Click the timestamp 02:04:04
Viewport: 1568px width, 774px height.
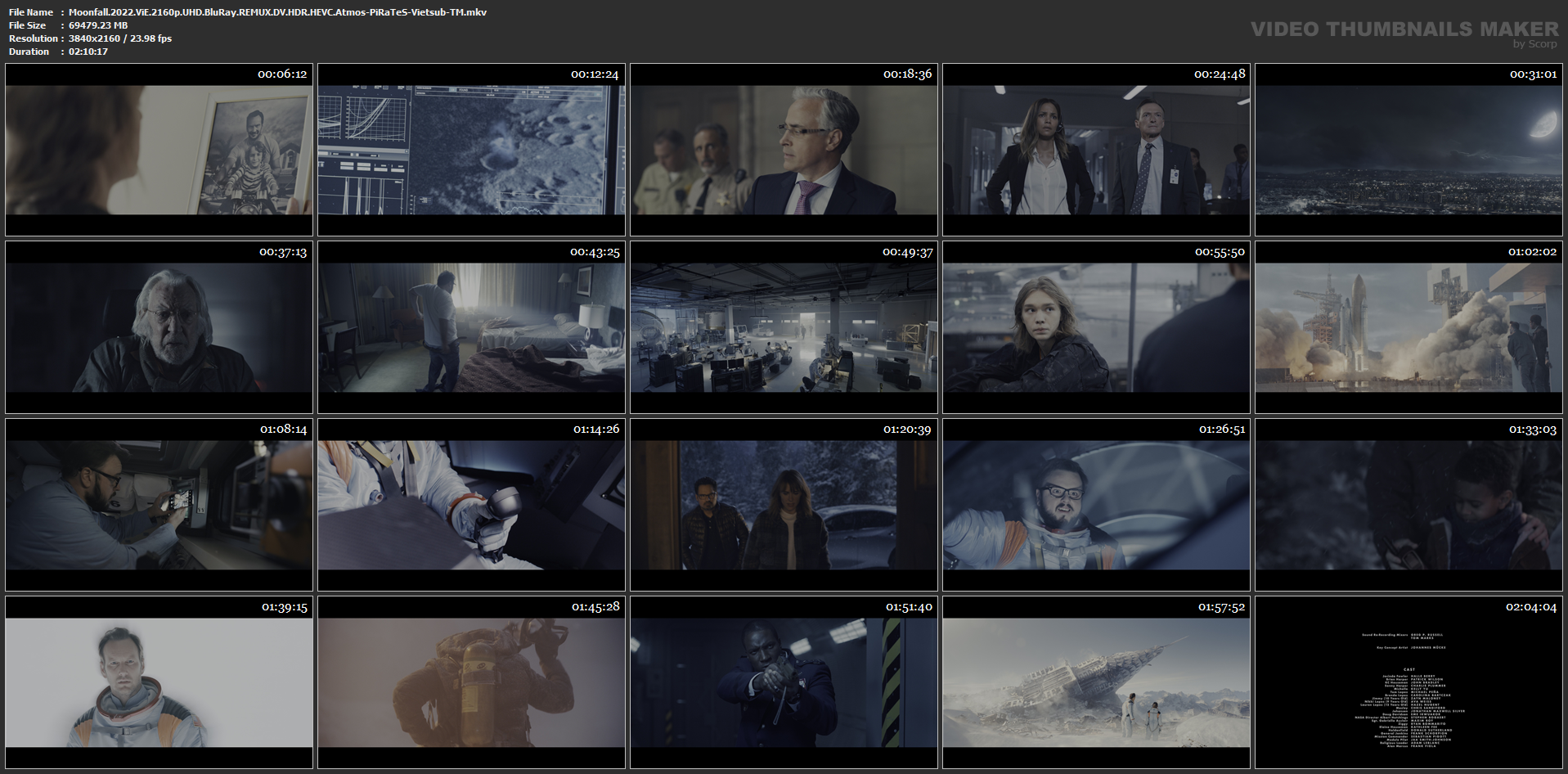click(1531, 607)
